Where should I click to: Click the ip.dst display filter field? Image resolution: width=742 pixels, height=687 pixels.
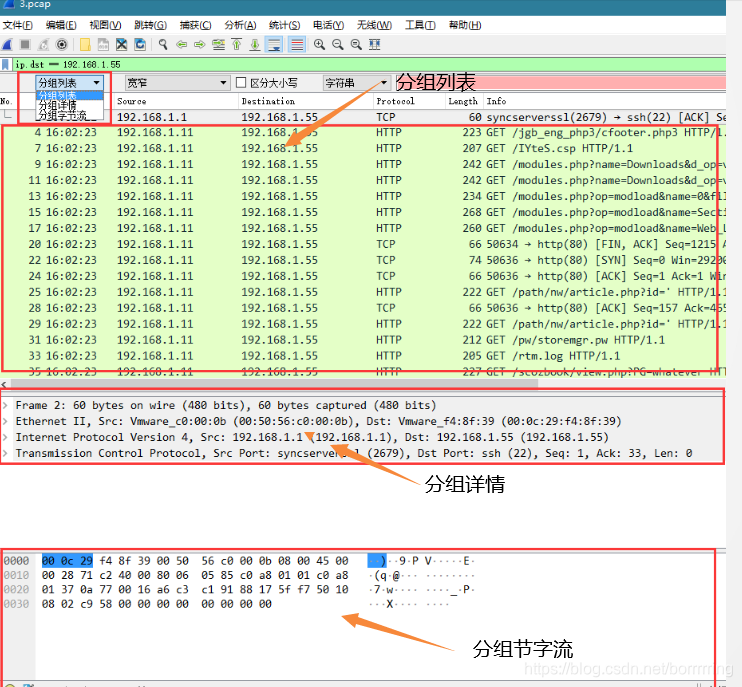369,64
